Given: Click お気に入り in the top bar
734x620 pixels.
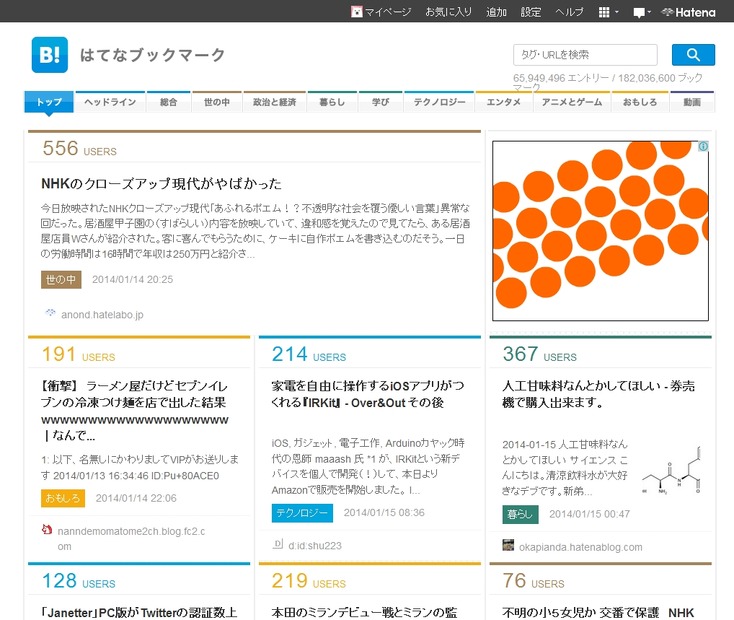Looking at the screenshot, I should (448, 12).
